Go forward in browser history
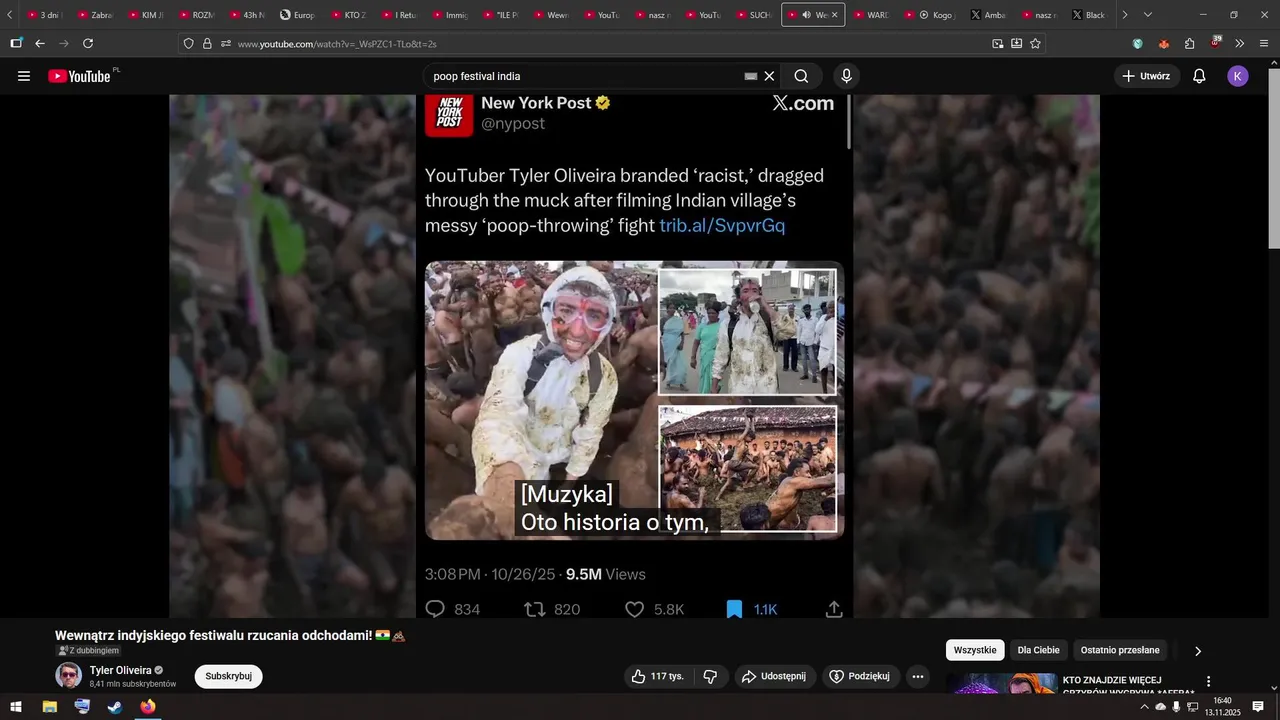1280x720 pixels. coord(64,43)
